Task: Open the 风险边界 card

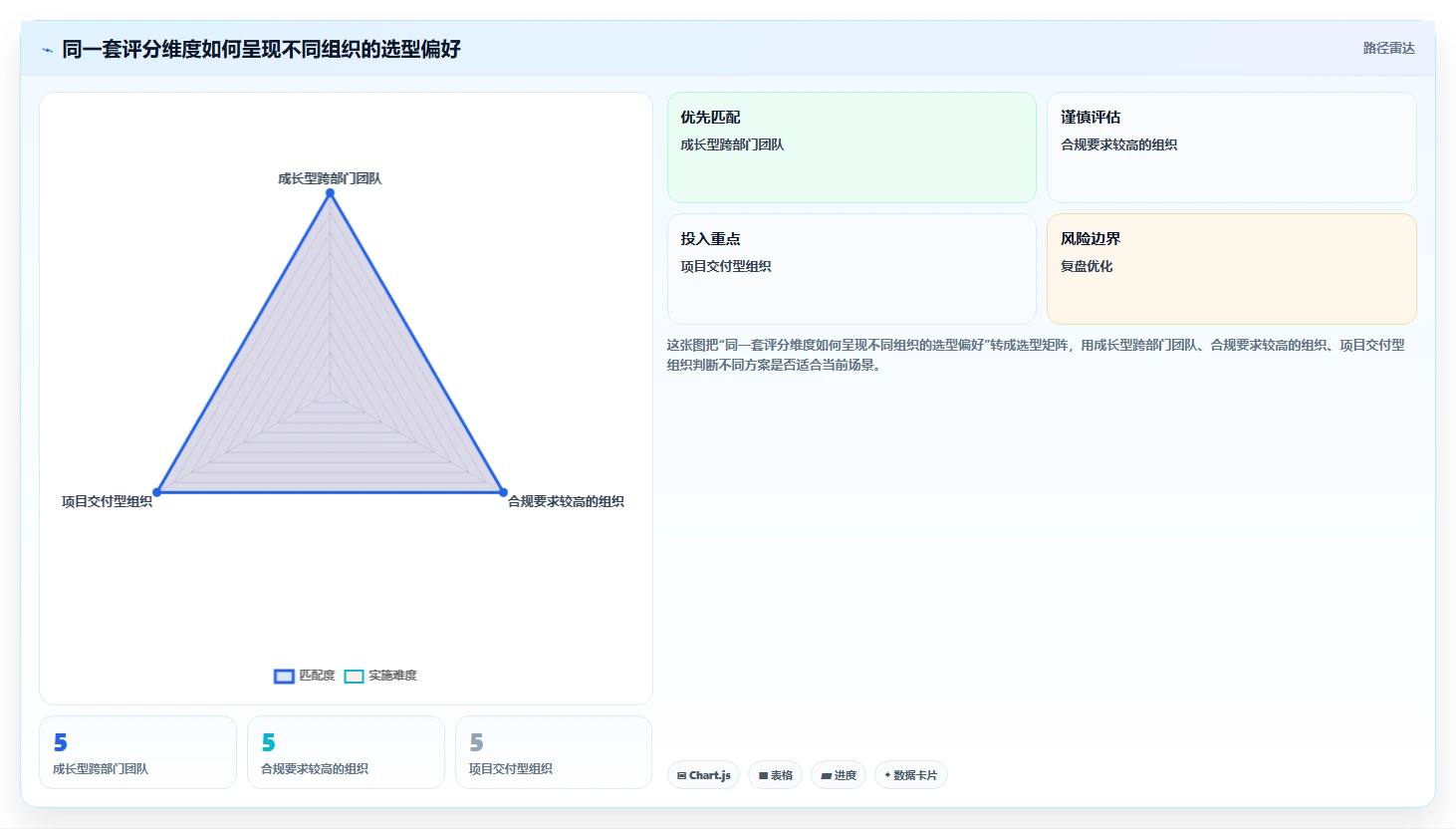Action: coord(1232,269)
